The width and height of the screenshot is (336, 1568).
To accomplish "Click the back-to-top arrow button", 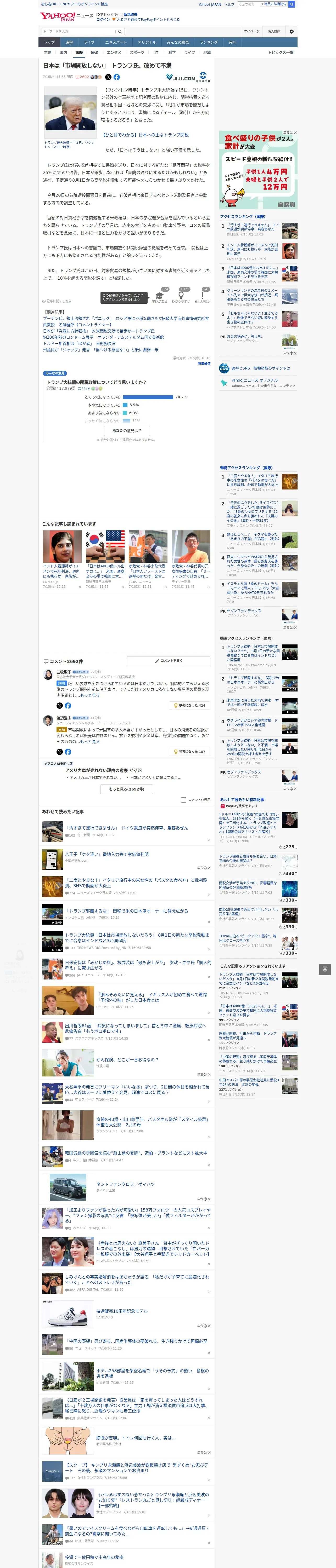I will coord(324,969).
